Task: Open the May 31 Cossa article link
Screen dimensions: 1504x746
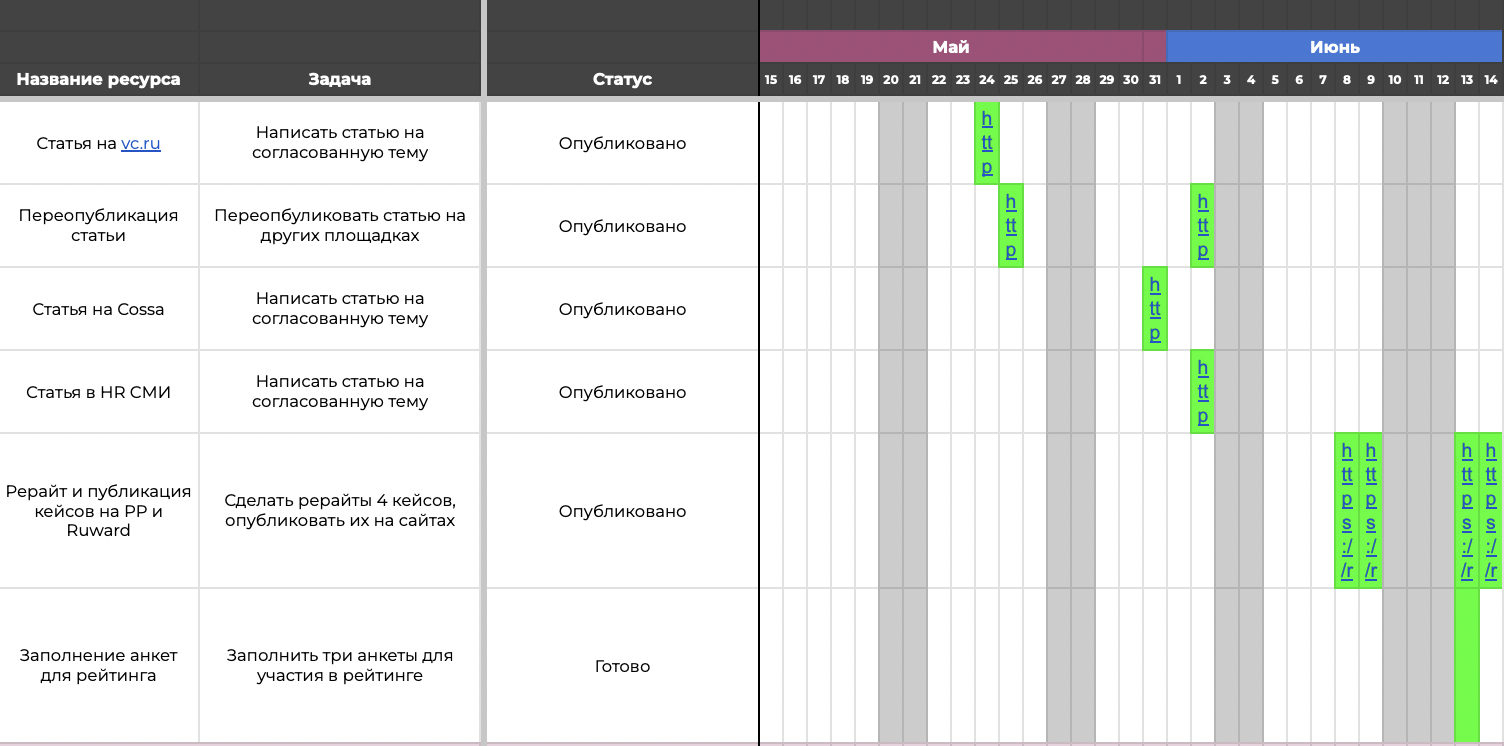Action: point(1155,309)
